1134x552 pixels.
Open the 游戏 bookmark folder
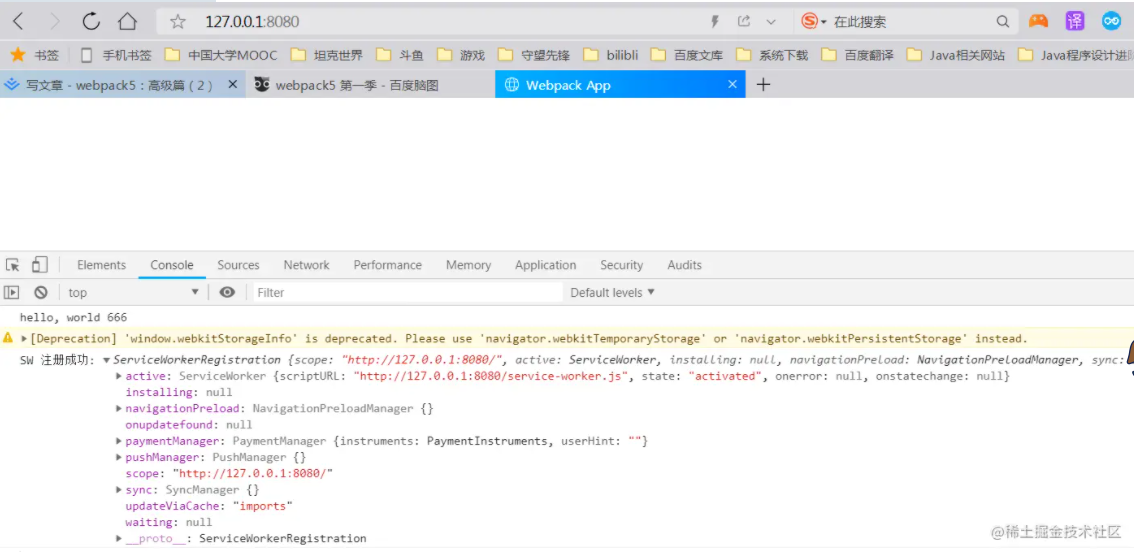click(x=461, y=55)
